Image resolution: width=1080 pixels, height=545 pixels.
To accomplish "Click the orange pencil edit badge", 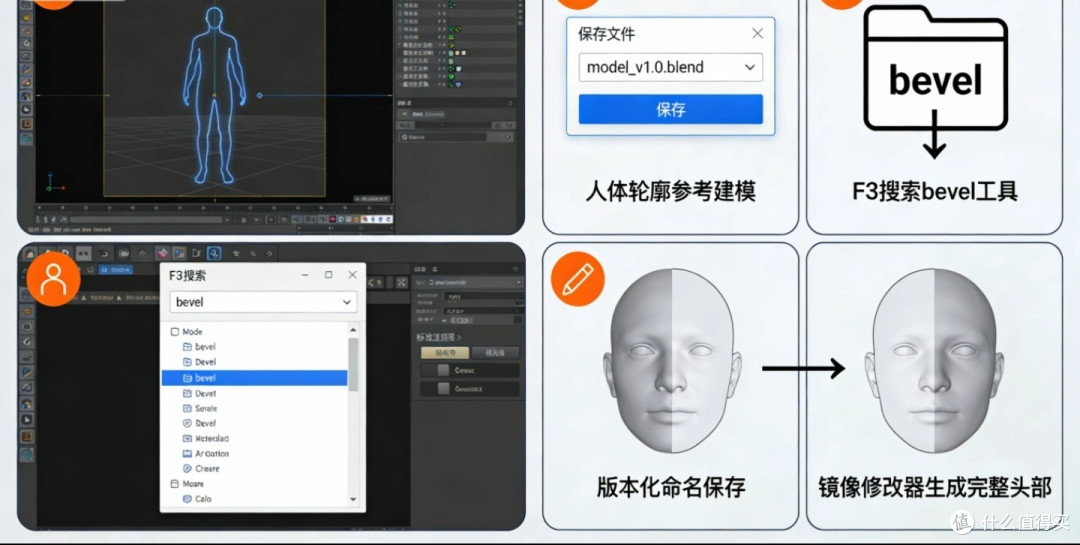I will pos(577,279).
